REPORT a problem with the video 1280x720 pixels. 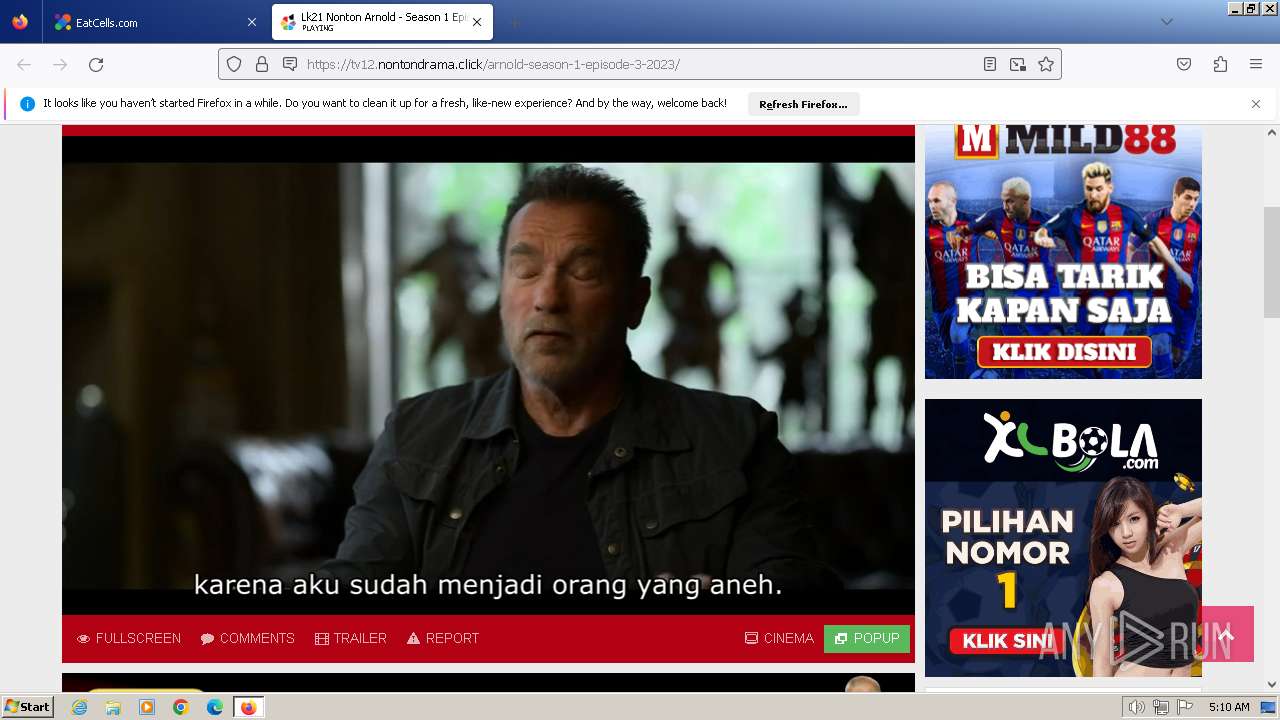443,638
